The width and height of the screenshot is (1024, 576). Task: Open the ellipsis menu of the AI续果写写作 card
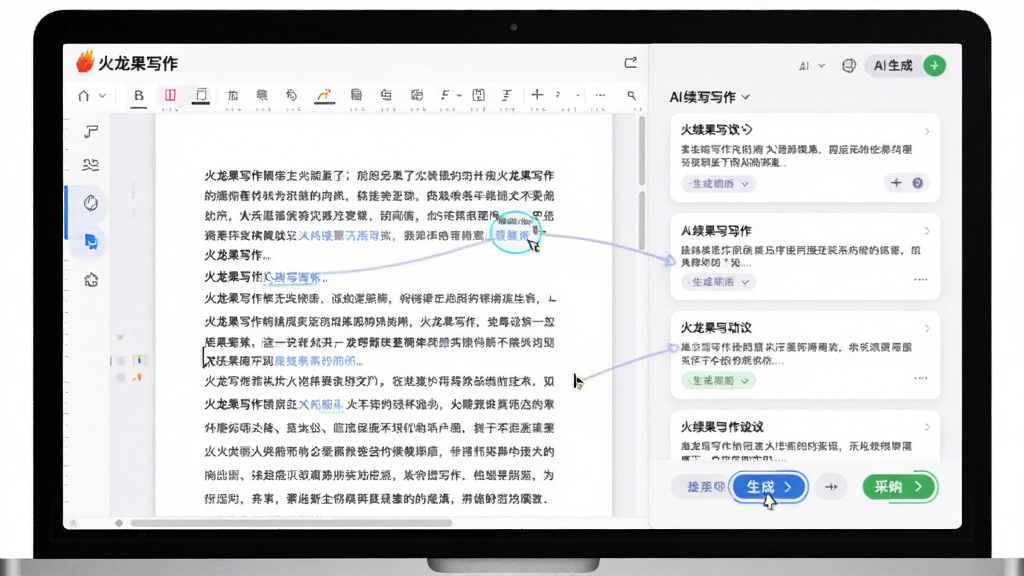(920, 280)
